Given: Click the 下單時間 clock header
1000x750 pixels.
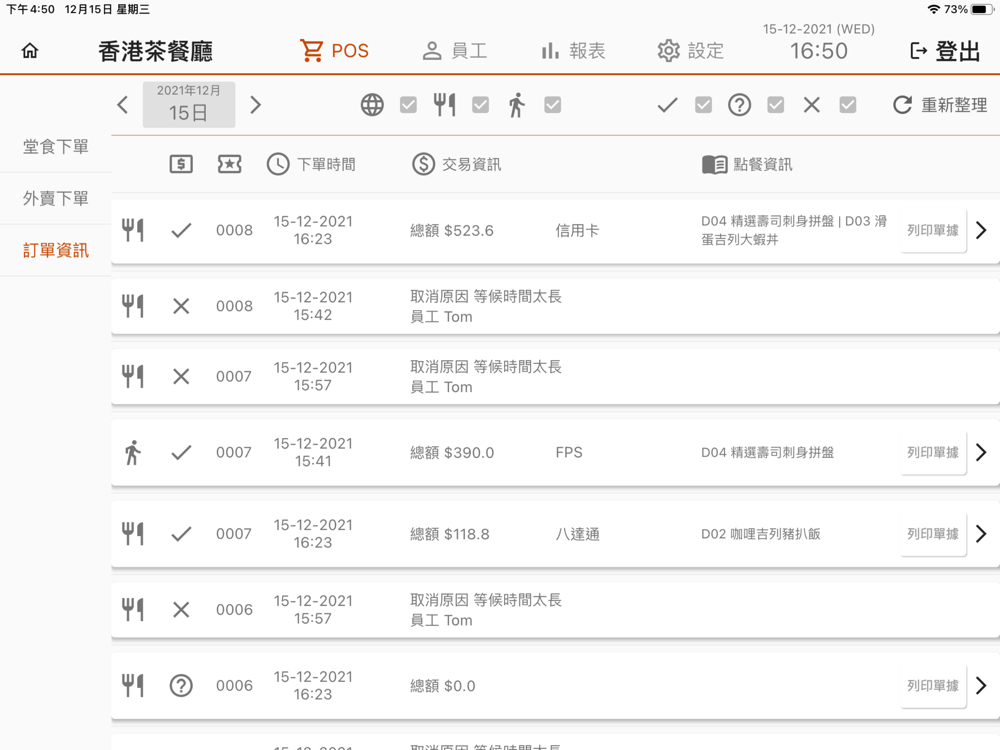Looking at the screenshot, I should point(311,164).
